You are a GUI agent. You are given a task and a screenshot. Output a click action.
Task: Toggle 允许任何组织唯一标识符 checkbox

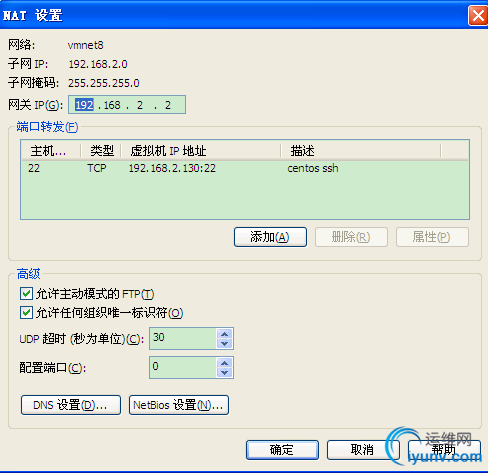point(26,313)
